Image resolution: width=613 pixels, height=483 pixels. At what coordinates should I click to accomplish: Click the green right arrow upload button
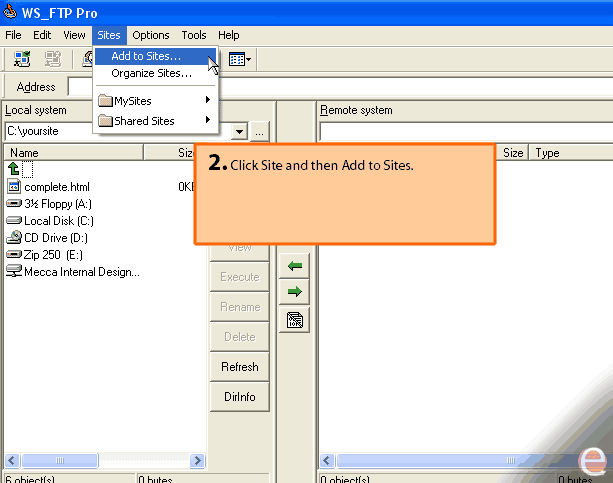click(295, 292)
